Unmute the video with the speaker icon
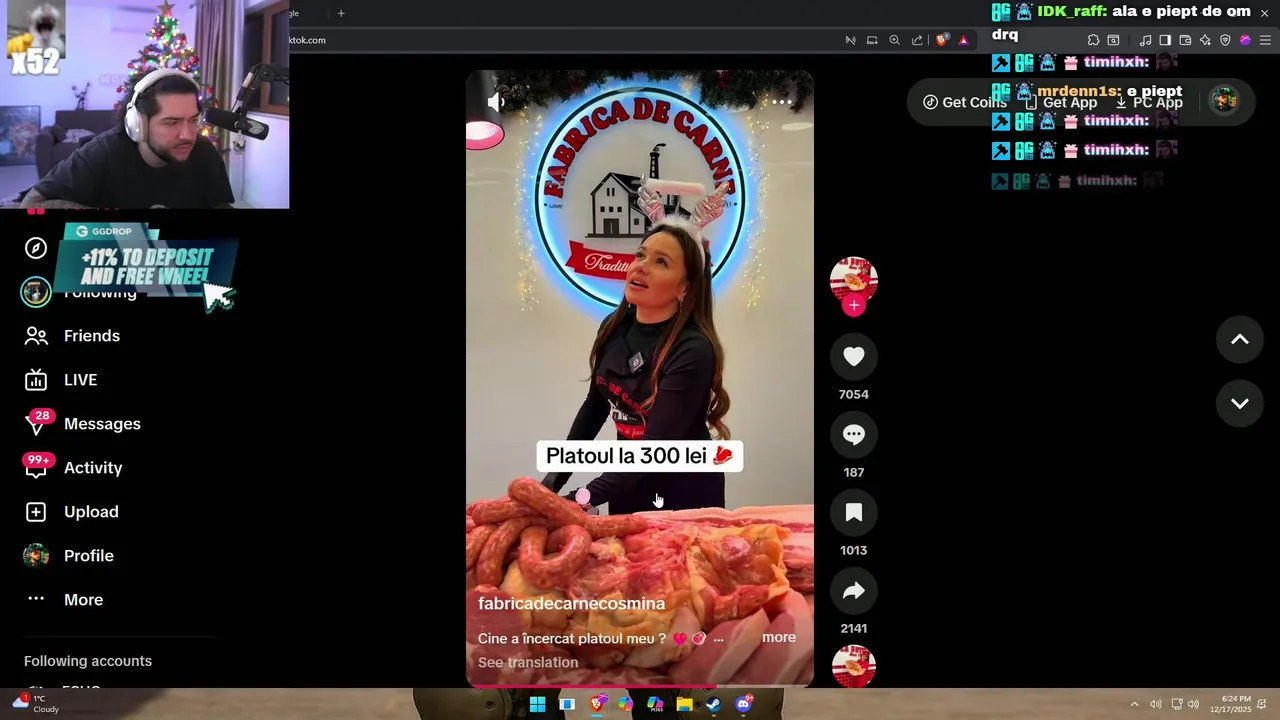 [495, 102]
